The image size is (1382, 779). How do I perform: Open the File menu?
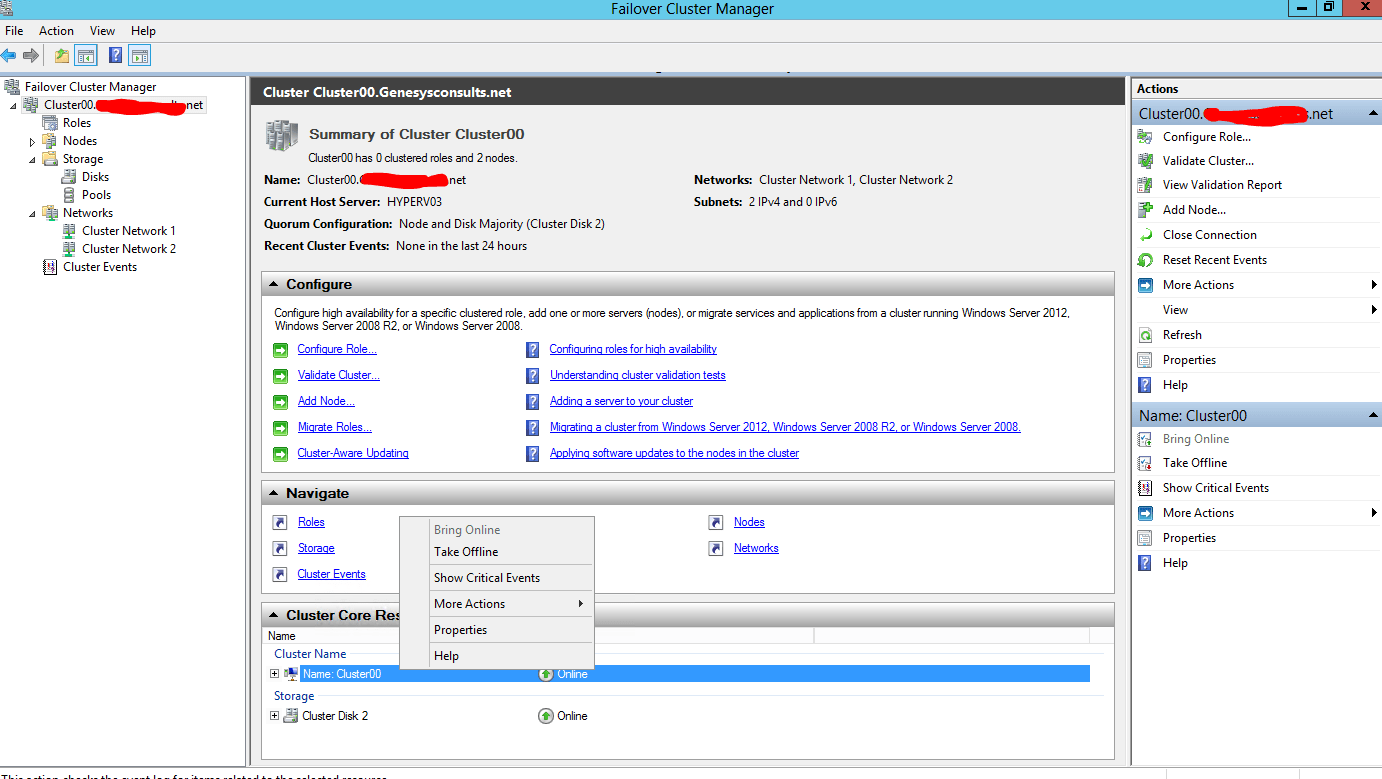point(14,31)
